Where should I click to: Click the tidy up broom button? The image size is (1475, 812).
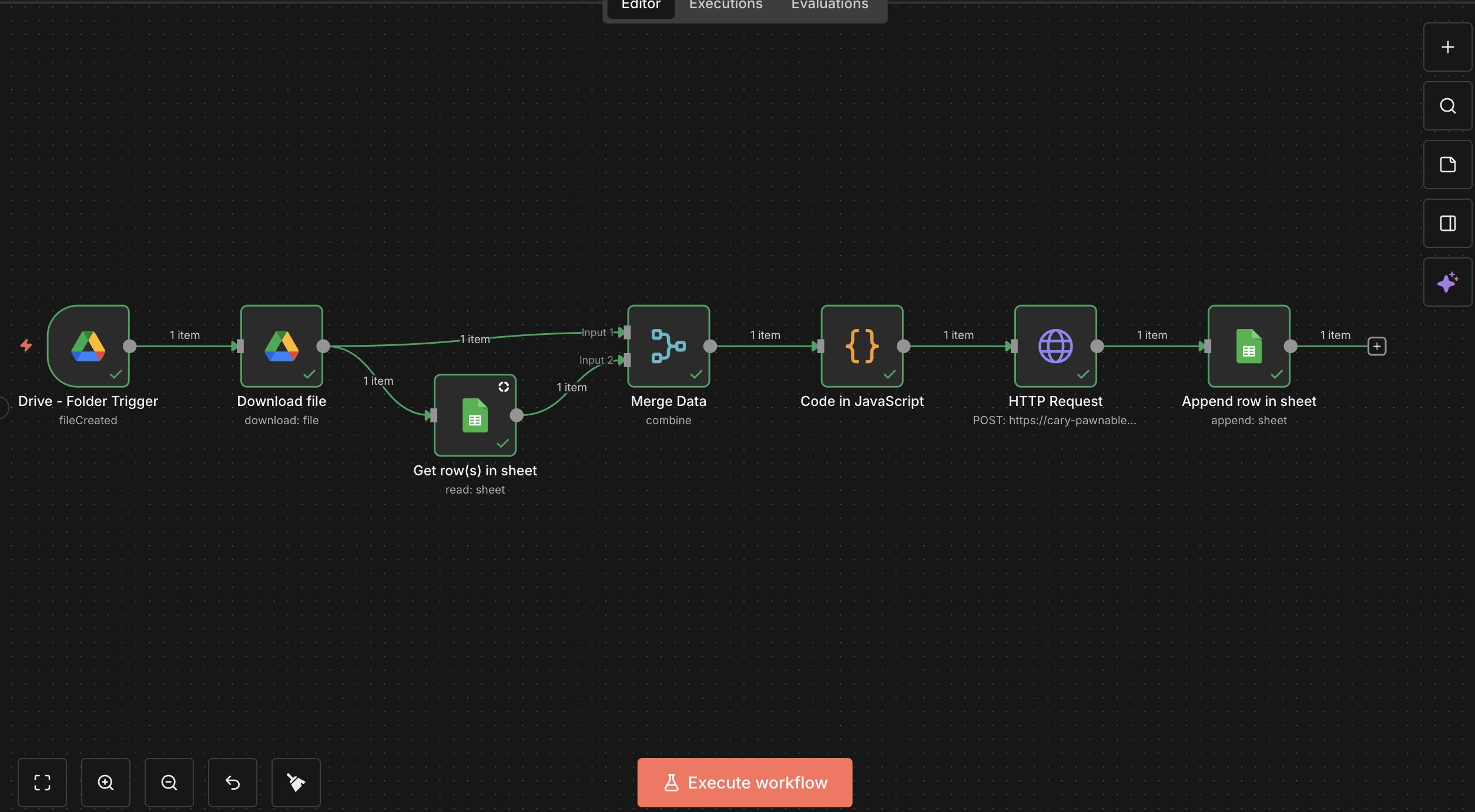(x=296, y=782)
